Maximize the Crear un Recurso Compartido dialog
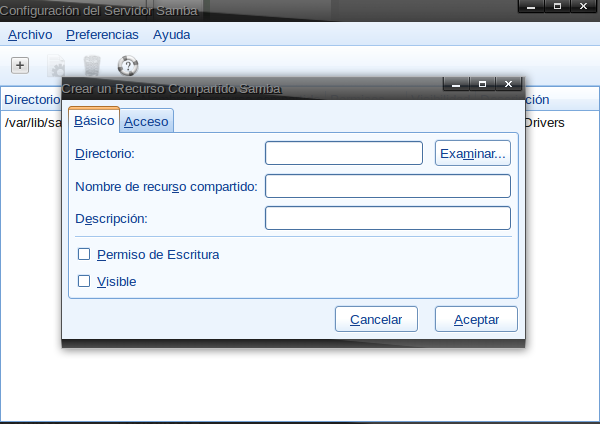 coord(482,84)
